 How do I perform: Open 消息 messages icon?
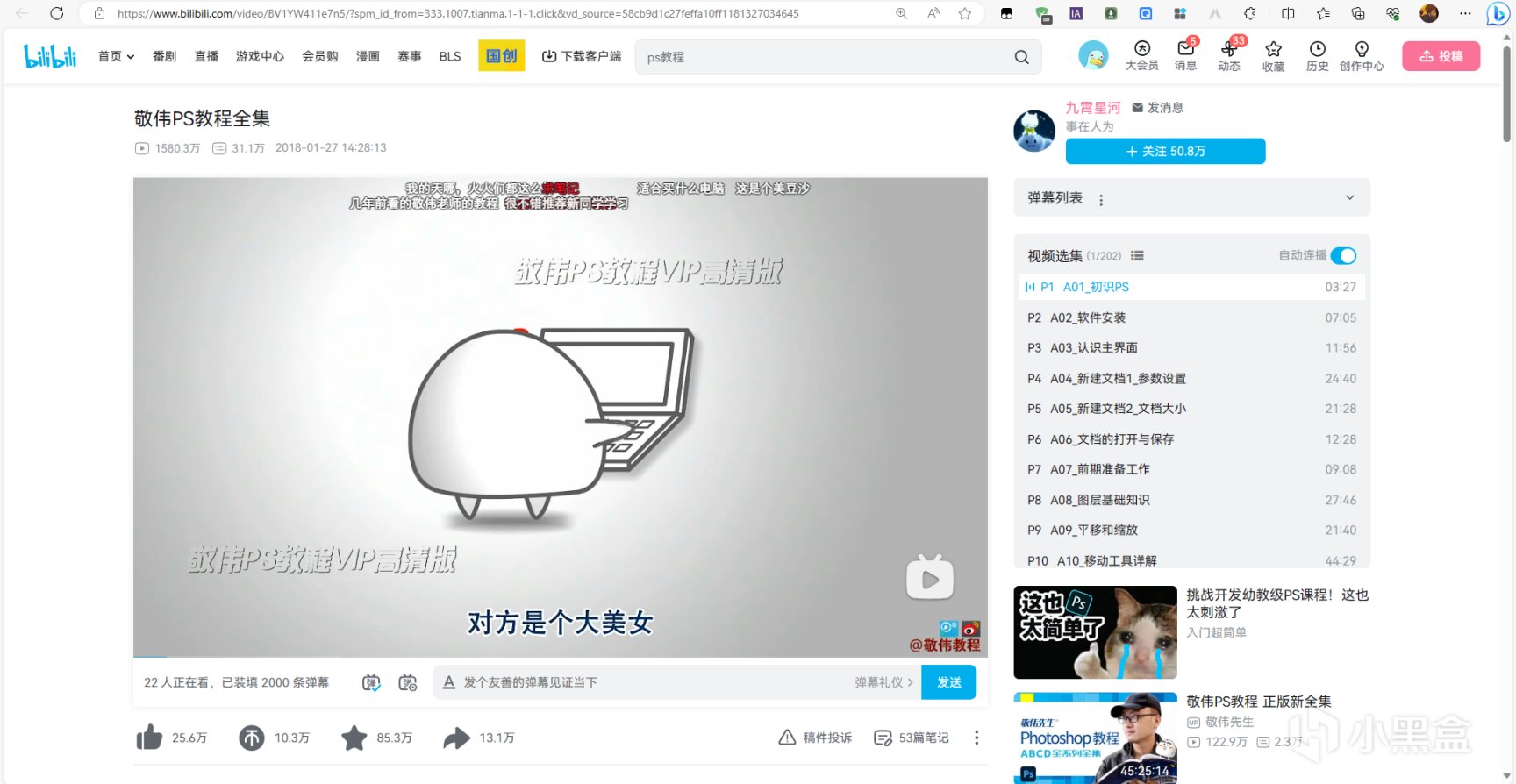(x=1185, y=55)
